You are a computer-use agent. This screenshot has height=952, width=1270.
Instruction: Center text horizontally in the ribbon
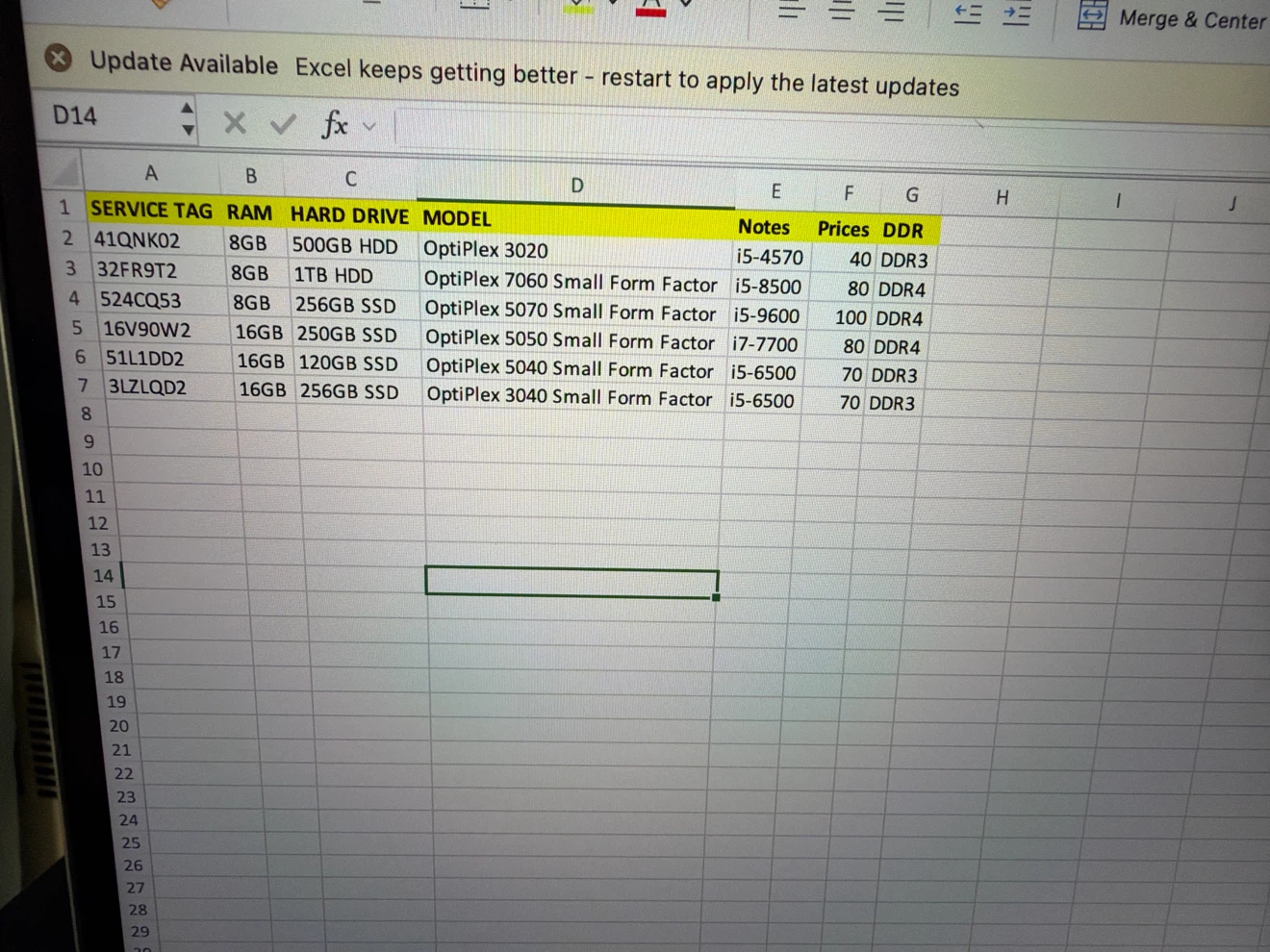pos(841,11)
